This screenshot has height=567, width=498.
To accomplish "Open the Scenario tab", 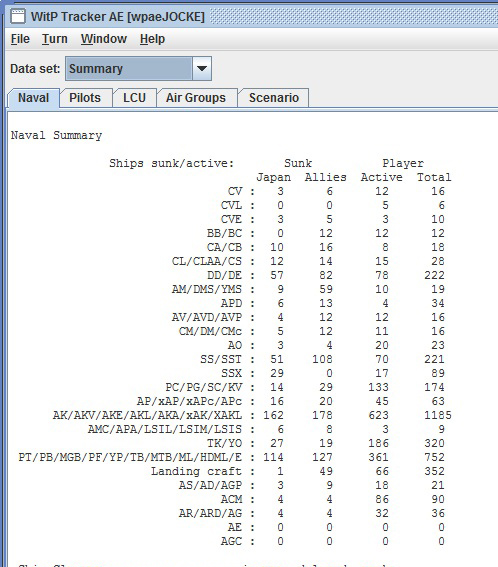I will click(x=274, y=98).
